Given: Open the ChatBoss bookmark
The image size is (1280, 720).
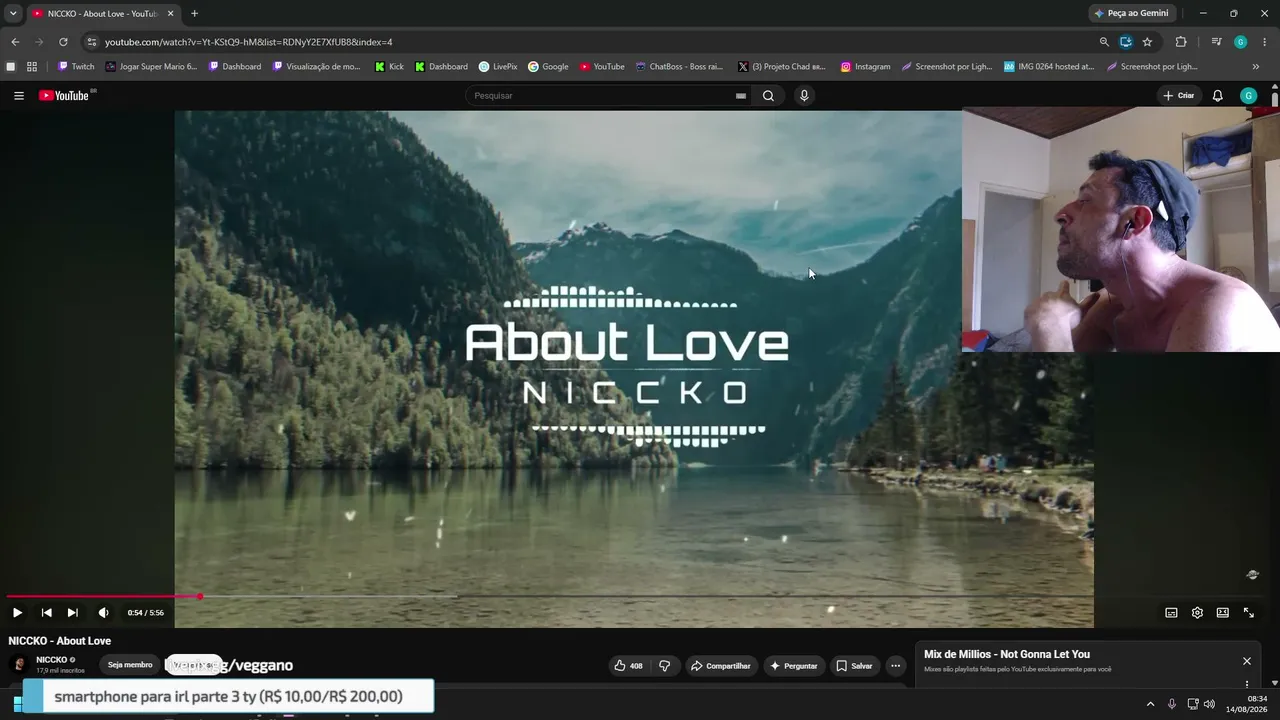Looking at the screenshot, I should 679,67.
